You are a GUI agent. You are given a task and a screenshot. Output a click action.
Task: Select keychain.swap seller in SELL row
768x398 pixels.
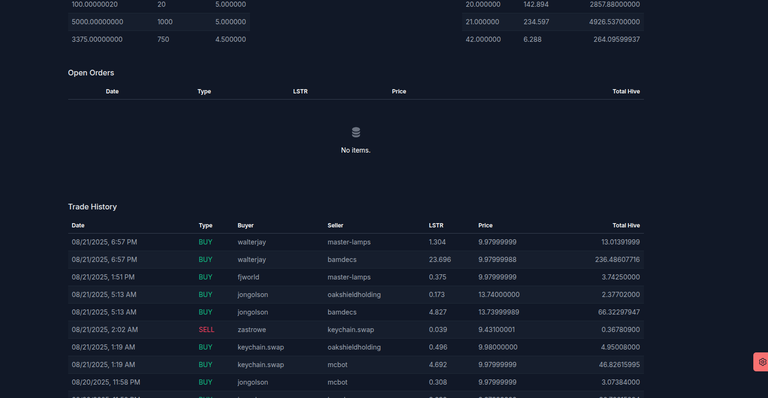(351, 330)
